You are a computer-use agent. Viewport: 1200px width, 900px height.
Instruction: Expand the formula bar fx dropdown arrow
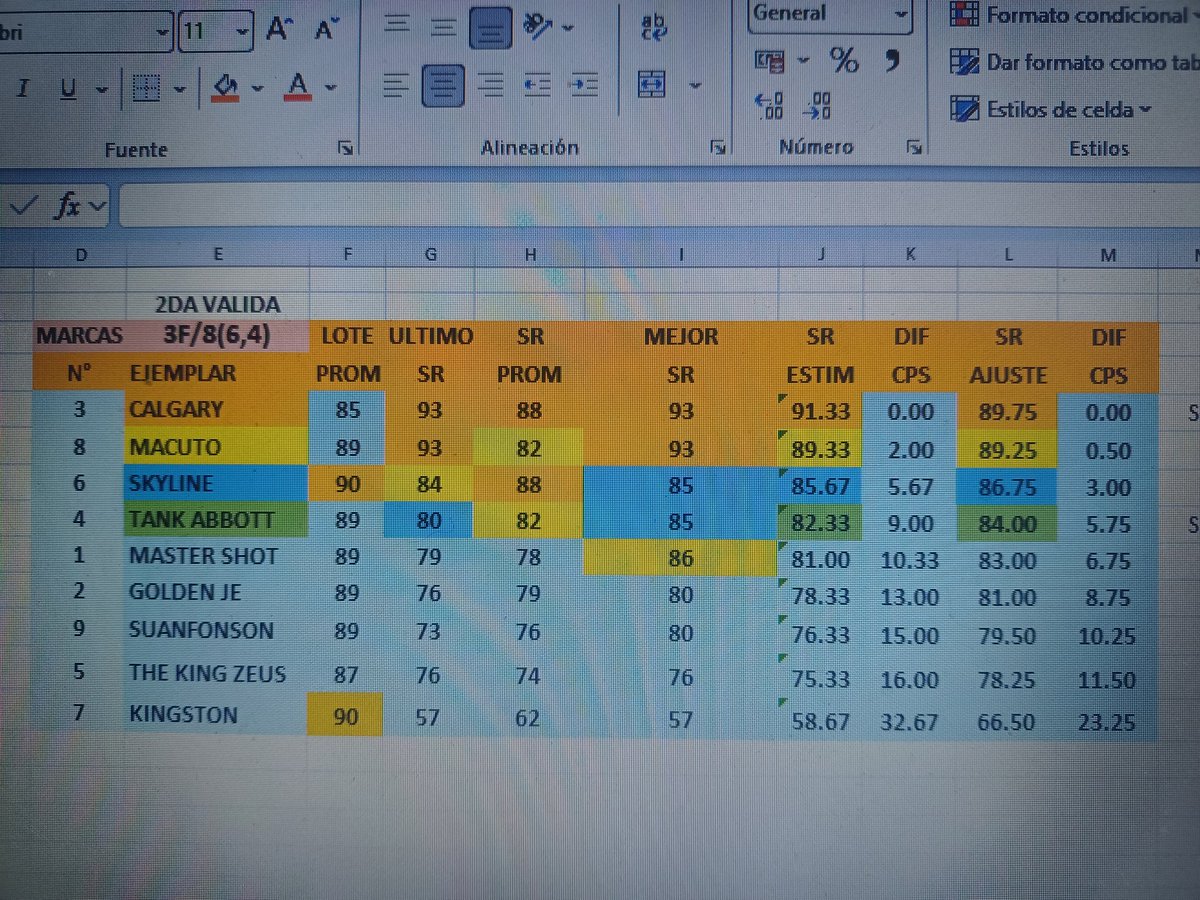pyautogui.click(x=97, y=207)
